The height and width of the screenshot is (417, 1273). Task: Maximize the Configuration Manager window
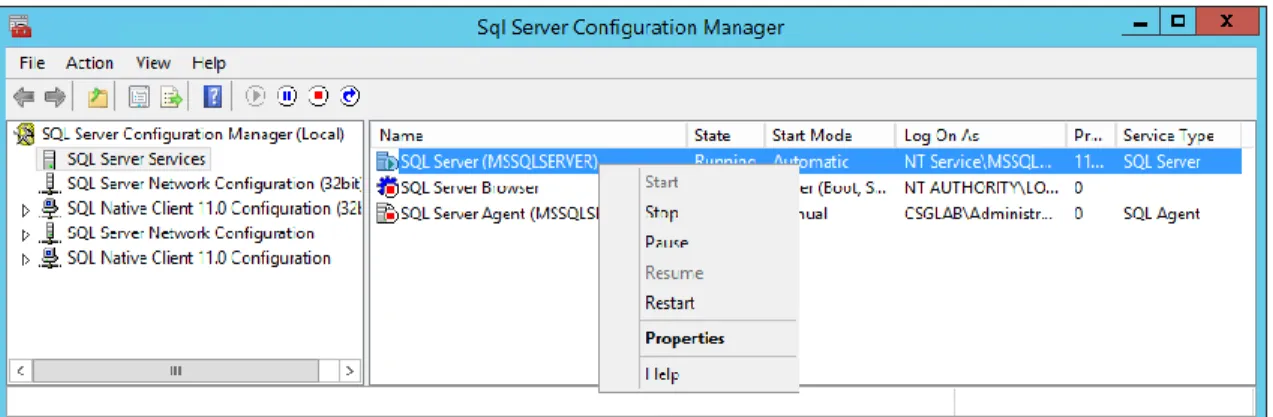(x=1176, y=22)
